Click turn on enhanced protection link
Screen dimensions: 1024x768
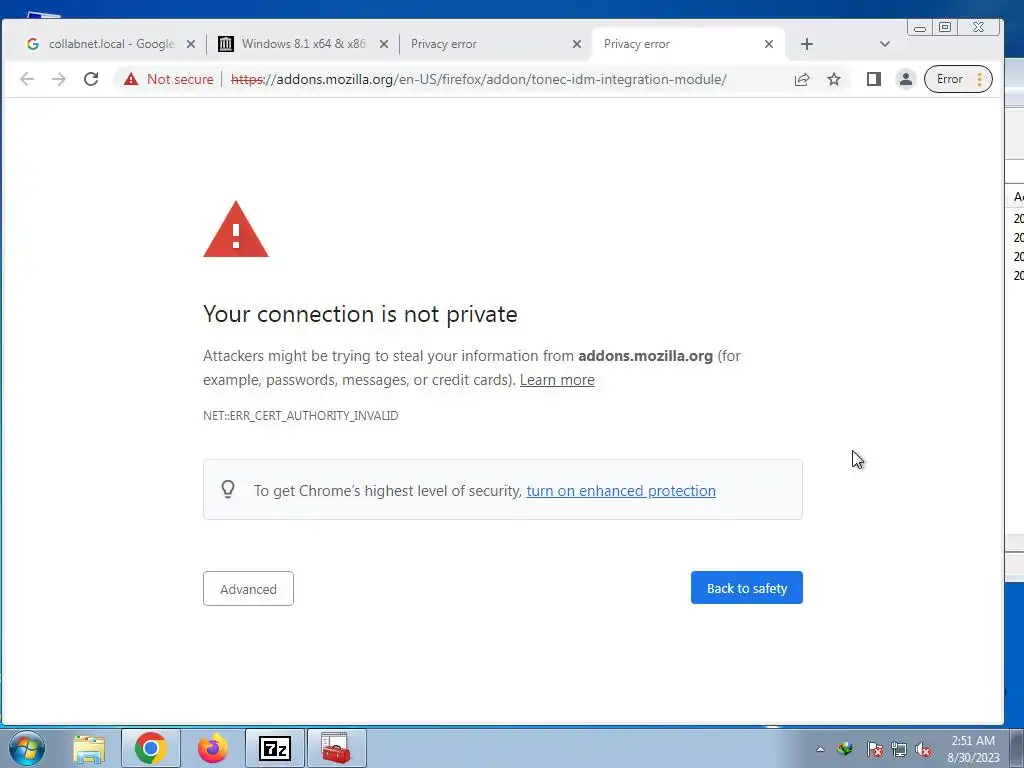pyautogui.click(x=621, y=490)
